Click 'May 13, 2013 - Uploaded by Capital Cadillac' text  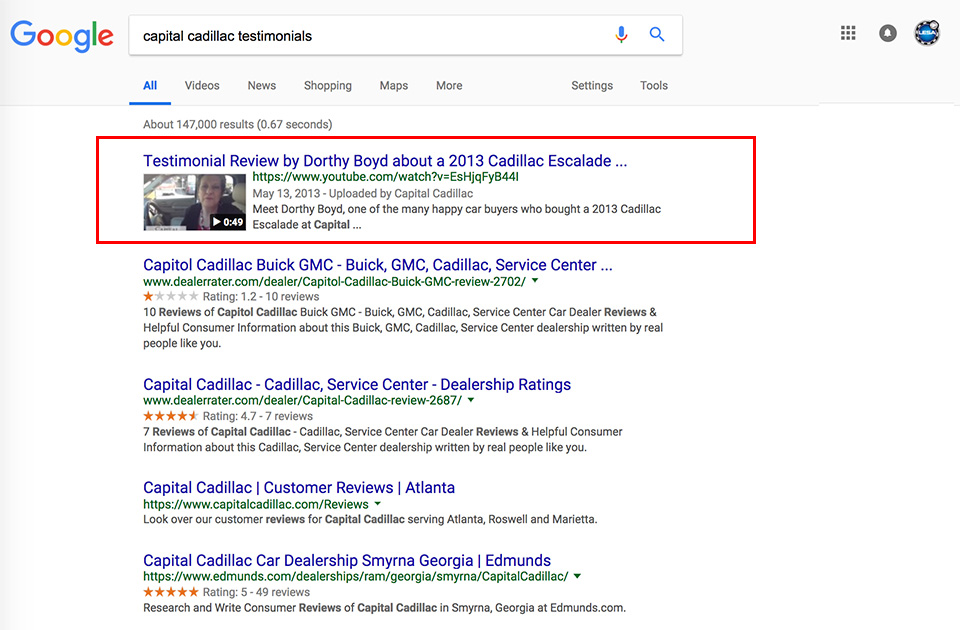362,193
